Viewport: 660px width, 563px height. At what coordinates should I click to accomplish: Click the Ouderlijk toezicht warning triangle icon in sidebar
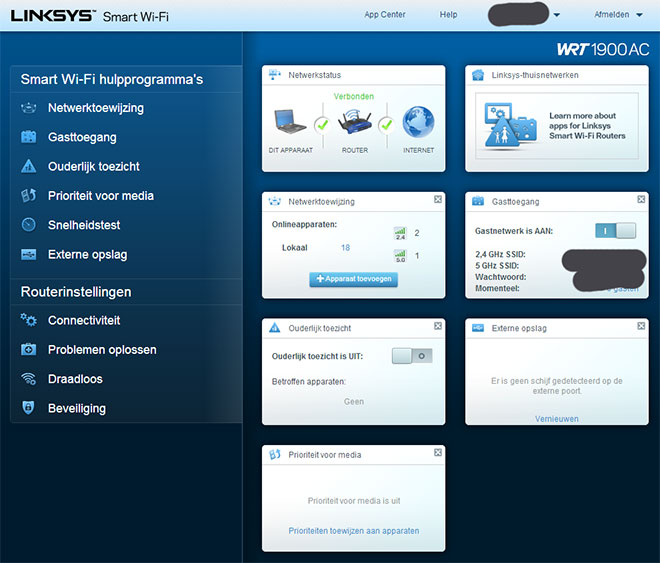[x=29, y=166]
